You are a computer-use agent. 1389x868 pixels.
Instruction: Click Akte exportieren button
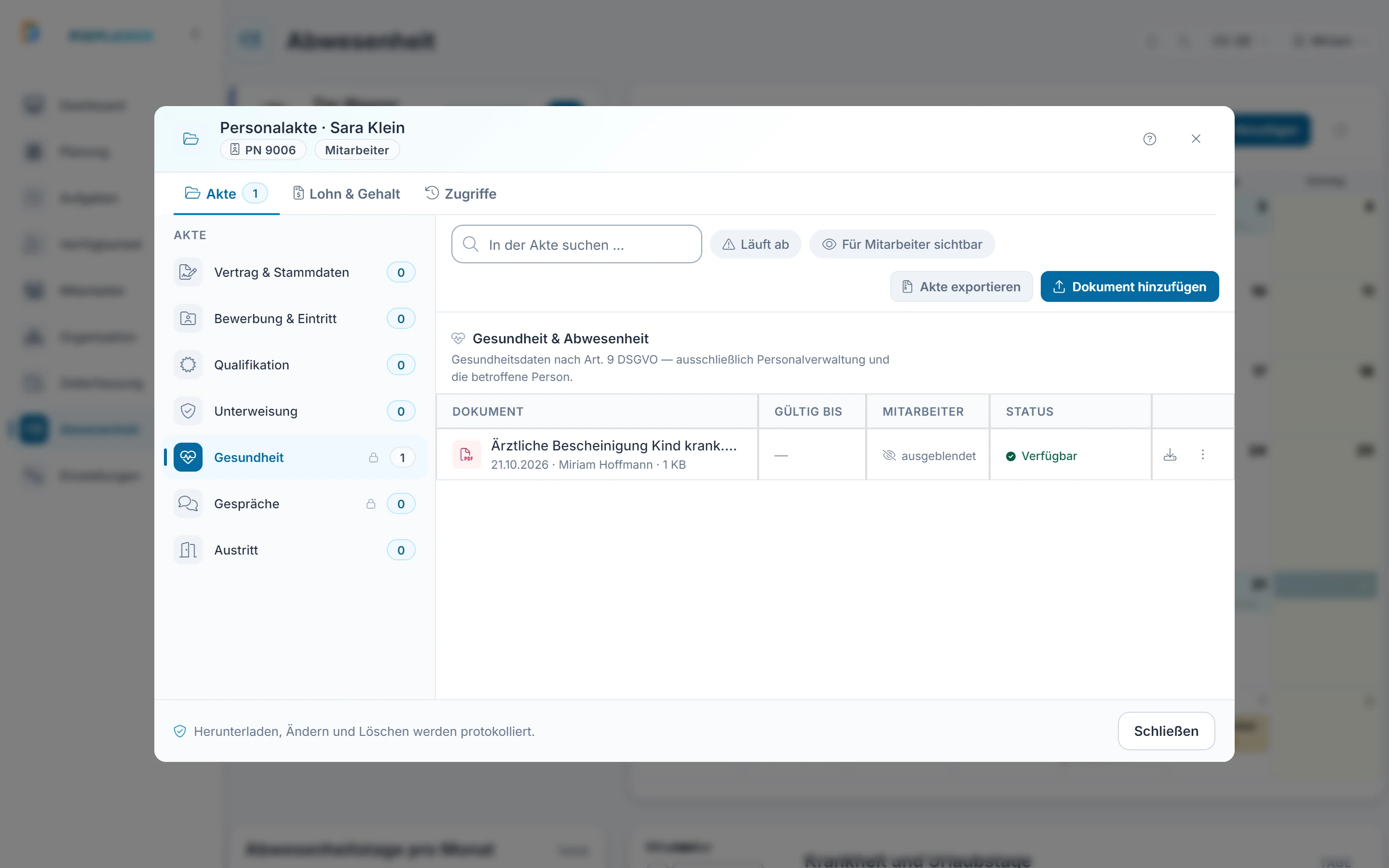961,286
